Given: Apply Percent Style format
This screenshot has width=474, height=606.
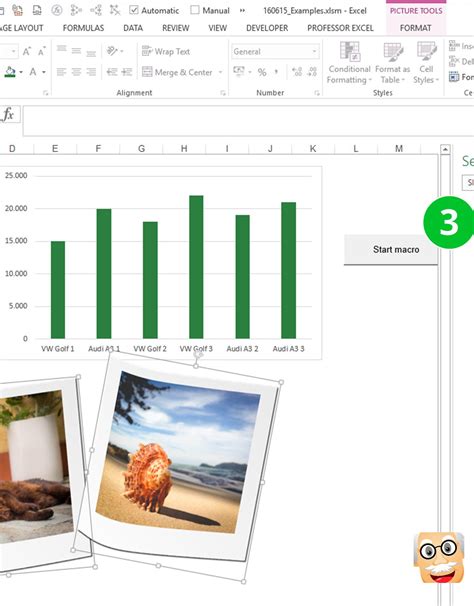Looking at the screenshot, I should (x=262, y=72).
